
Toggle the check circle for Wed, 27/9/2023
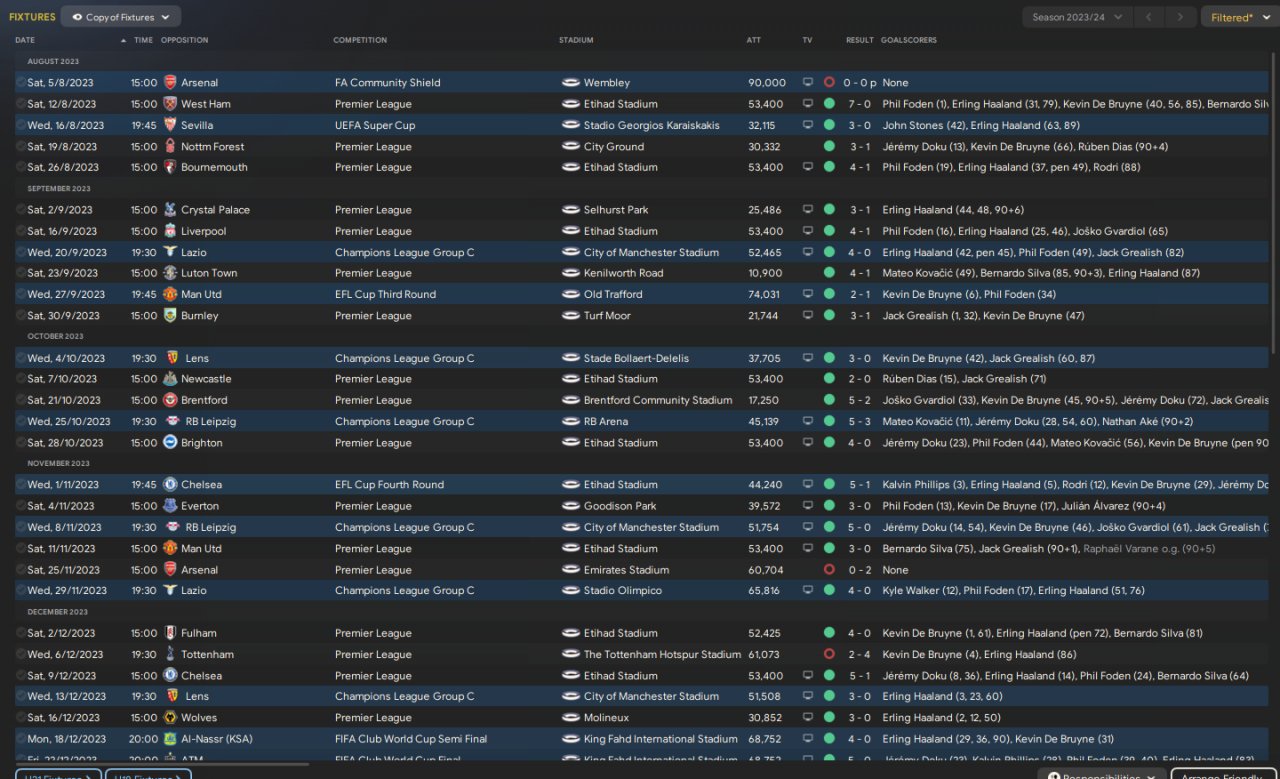tap(21, 294)
